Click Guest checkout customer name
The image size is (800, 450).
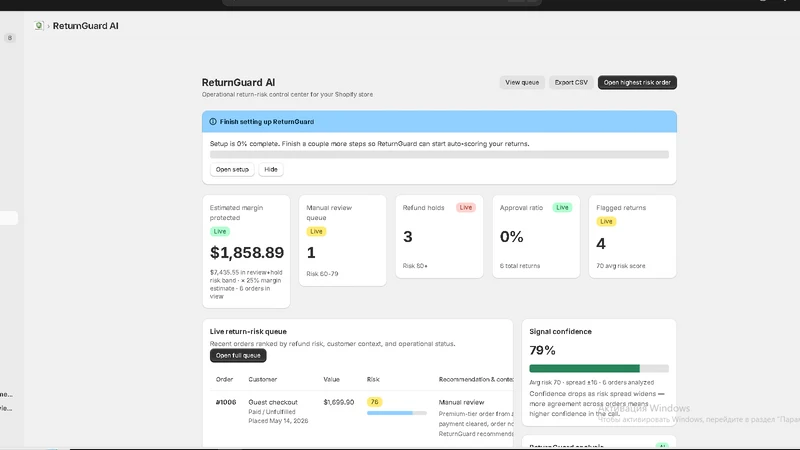click(273, 402)
